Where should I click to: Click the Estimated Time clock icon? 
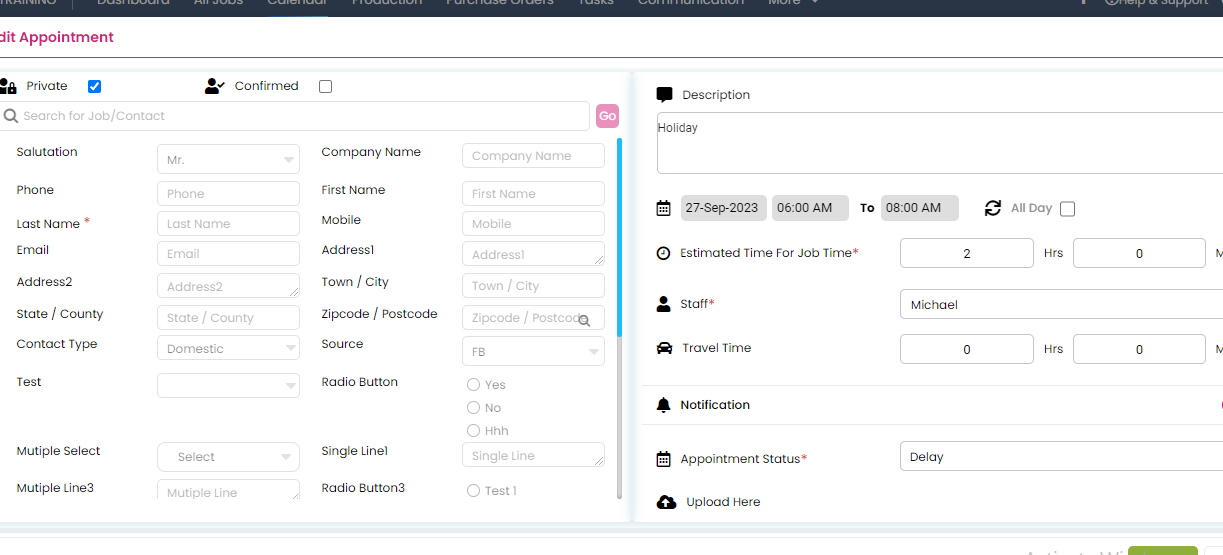[x=663, y=253]
